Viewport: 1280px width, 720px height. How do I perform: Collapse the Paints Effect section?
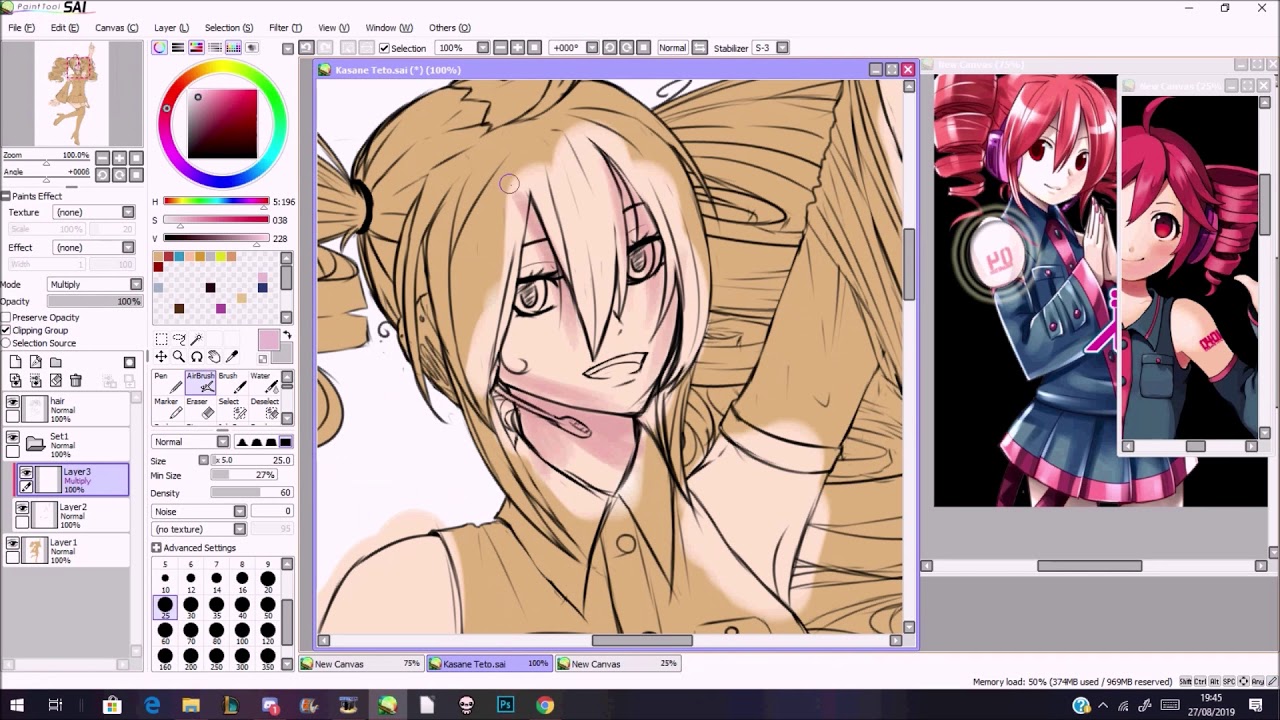click(x=5, y=196)
